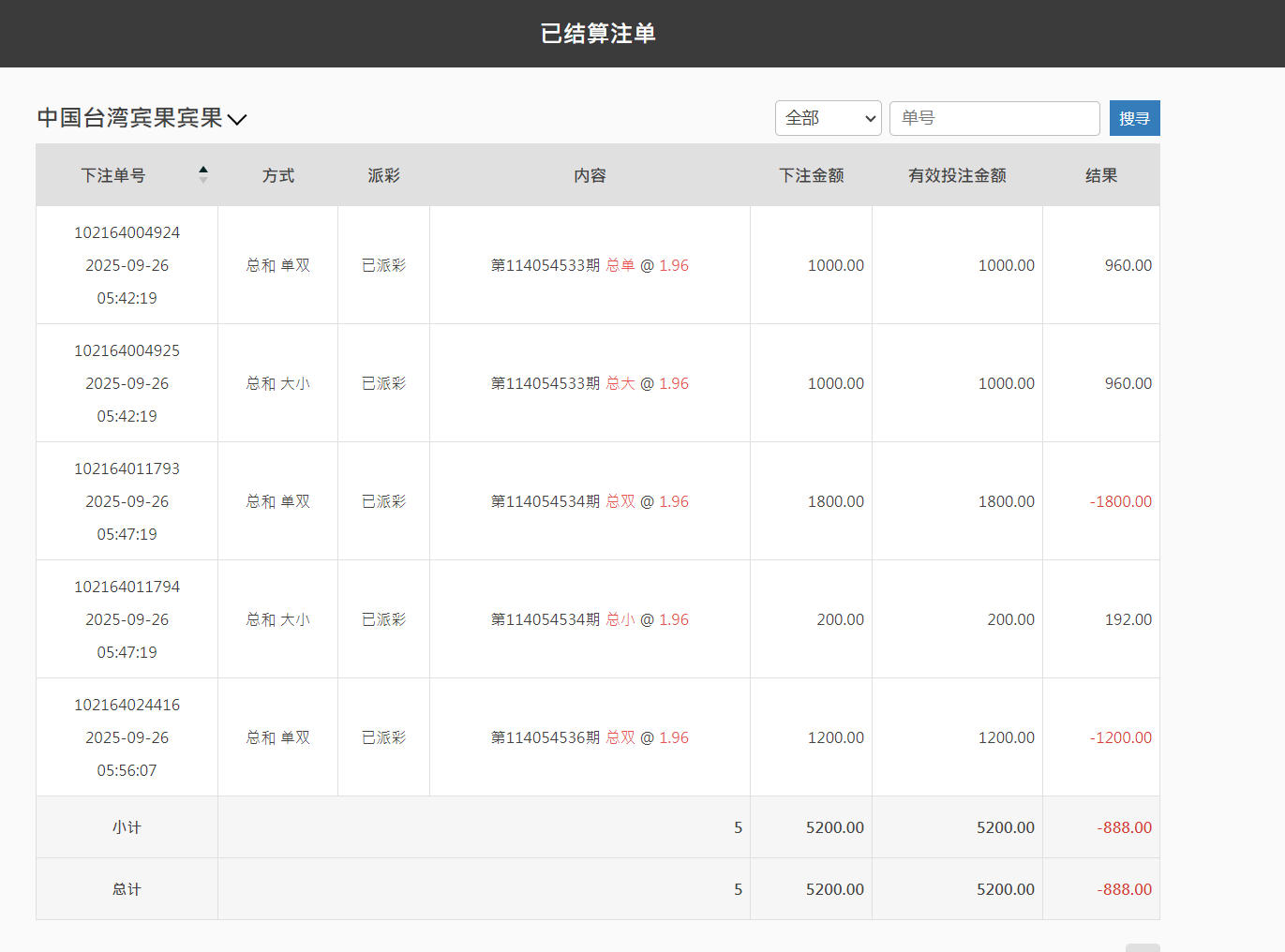Click the 第114054533期 总单 entry
This screenshot has width=1285, height=952.
click(x=589, y=265)
